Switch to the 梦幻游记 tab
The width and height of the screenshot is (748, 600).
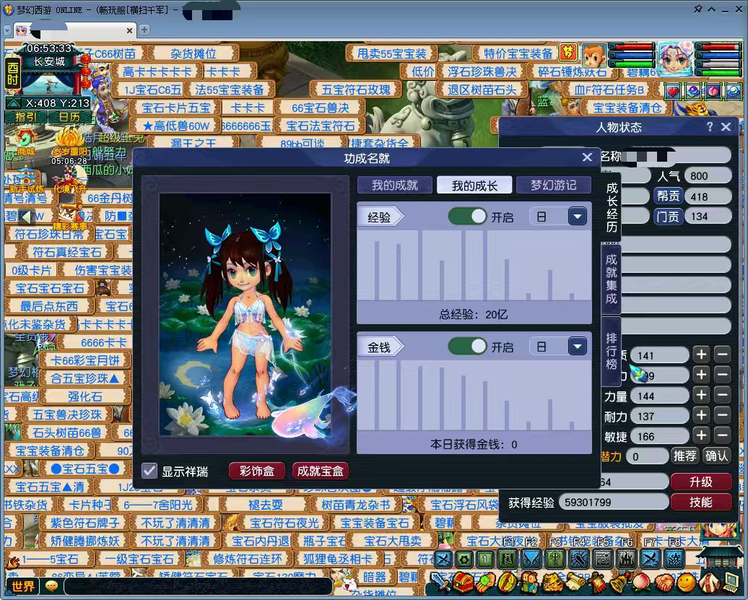point(554,185)
